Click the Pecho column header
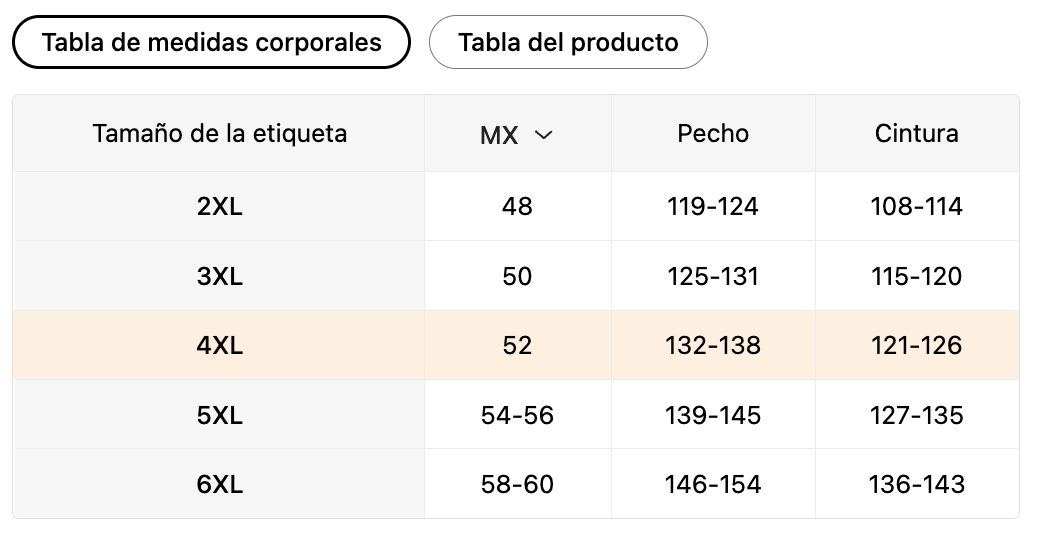 (x=713, y=134)
